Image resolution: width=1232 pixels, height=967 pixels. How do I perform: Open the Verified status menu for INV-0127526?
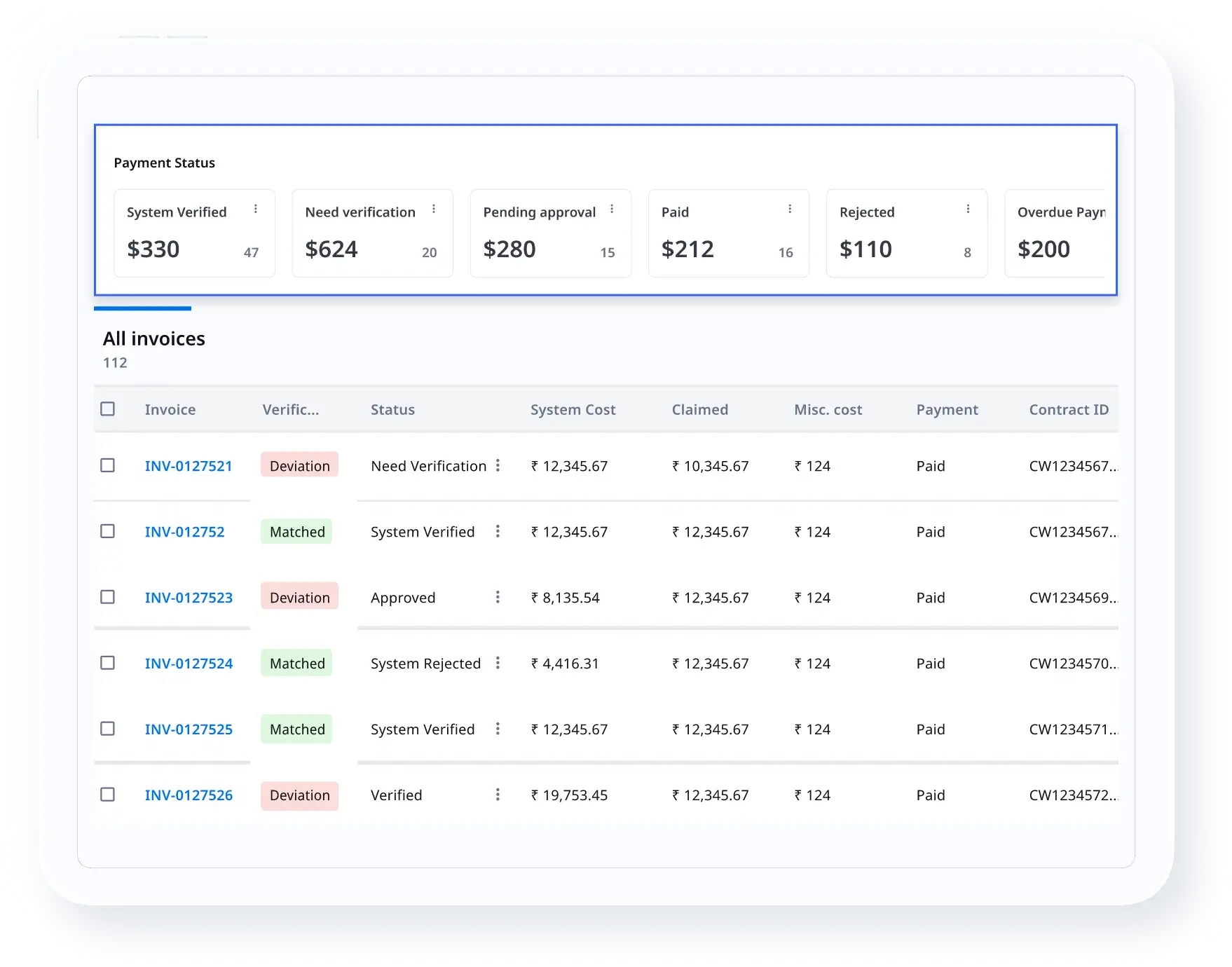tap(498, 795)
